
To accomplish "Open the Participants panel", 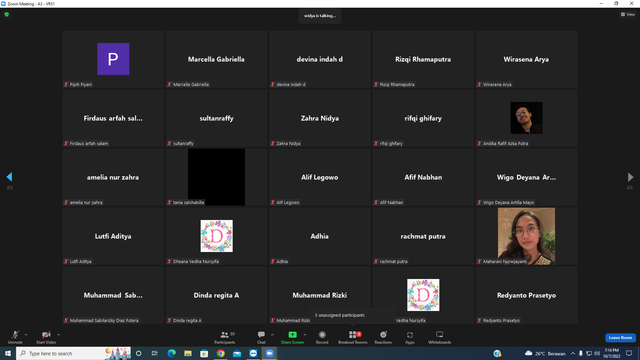I will [x=225, y=337].
